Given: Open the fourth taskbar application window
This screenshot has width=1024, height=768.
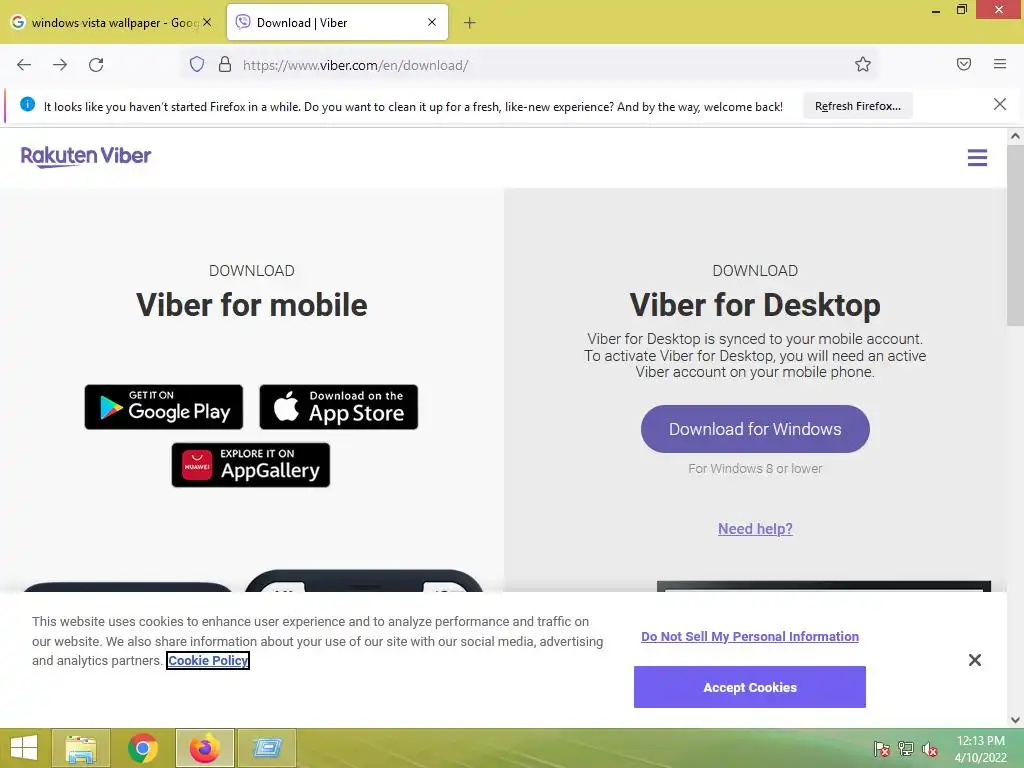Looking at the screenshot, I should [267, 748].
